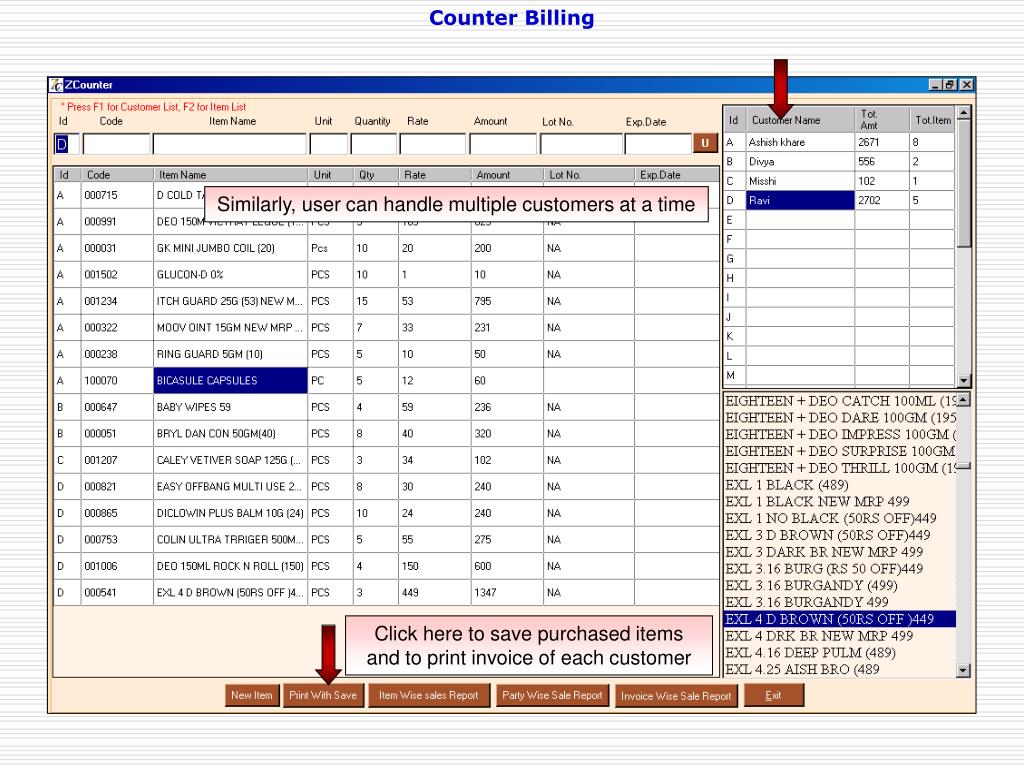Screen dimensions: 1024x768
Task: Pick EIGHTEEN + DEO THRILL 100GM from list
Action: (x=840, y=468)
